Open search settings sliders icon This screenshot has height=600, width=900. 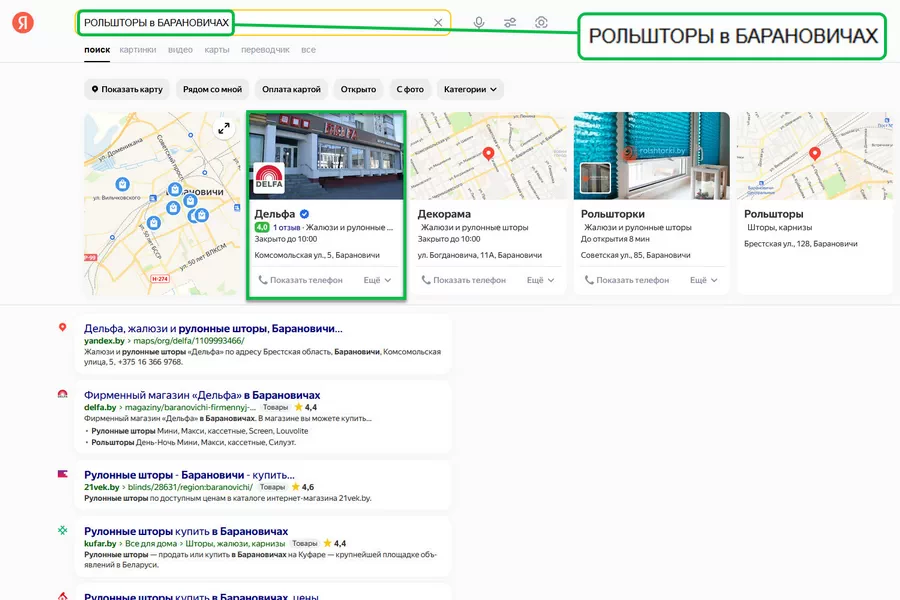click(x=510, y=22)
